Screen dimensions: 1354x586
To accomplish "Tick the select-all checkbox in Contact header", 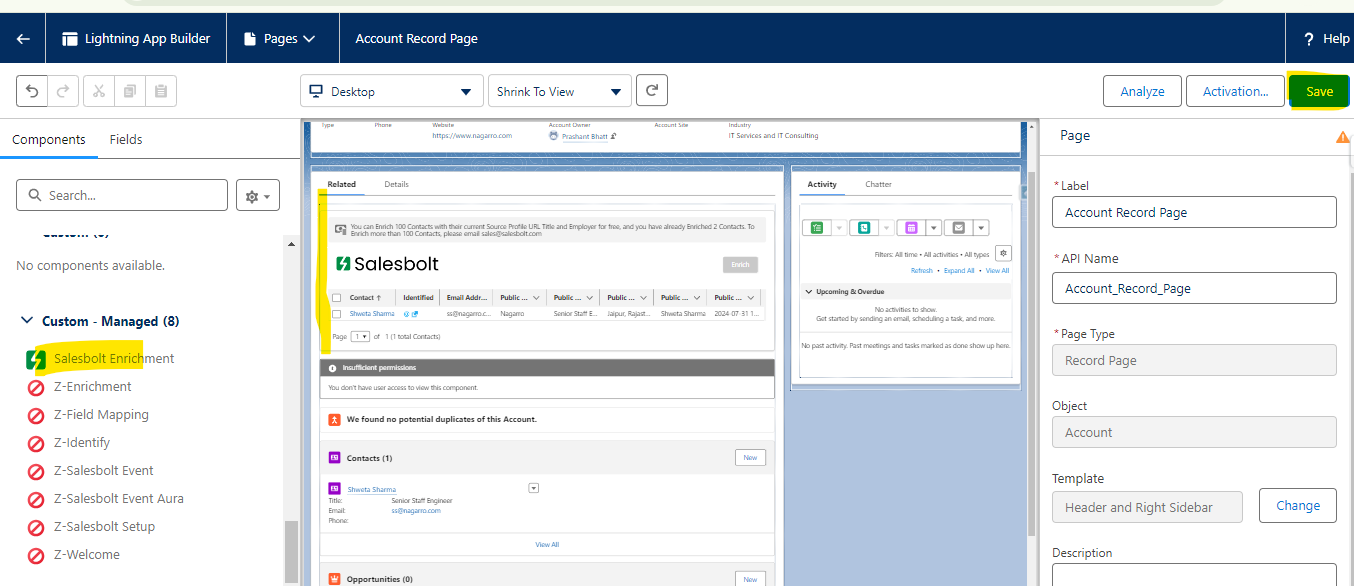I will (x=337, y=297).
